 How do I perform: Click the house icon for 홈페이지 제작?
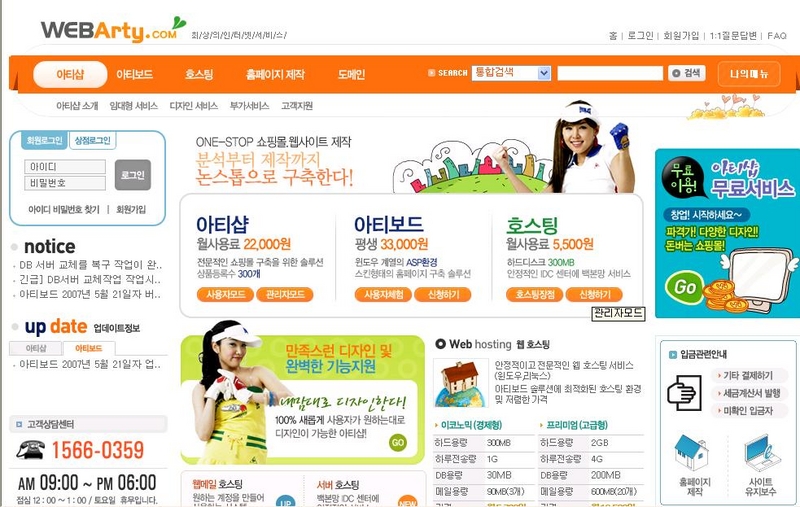692,452
